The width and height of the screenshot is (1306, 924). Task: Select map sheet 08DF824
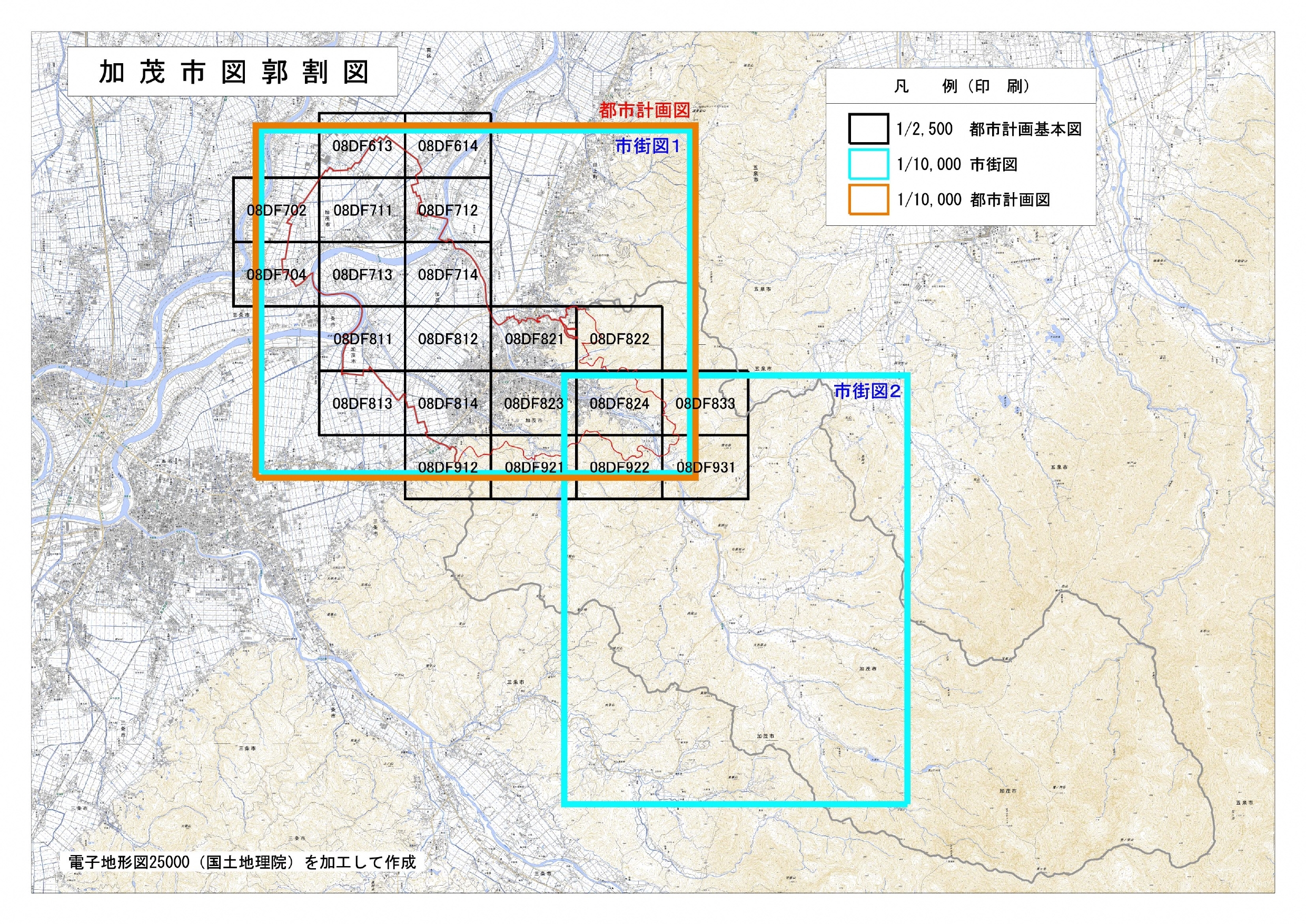pyautogui.click(x=619, y=403)
